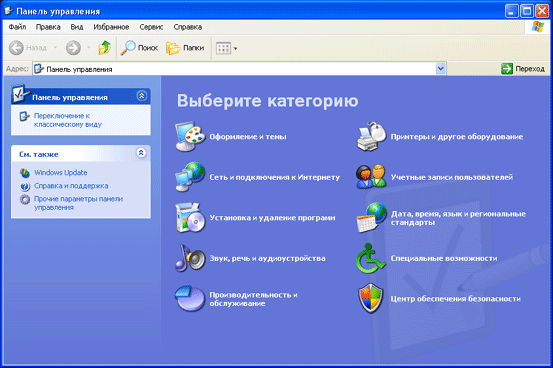Click the Windows Update icon in sidebar
553x368 pixels.
(x=25, y=173)
